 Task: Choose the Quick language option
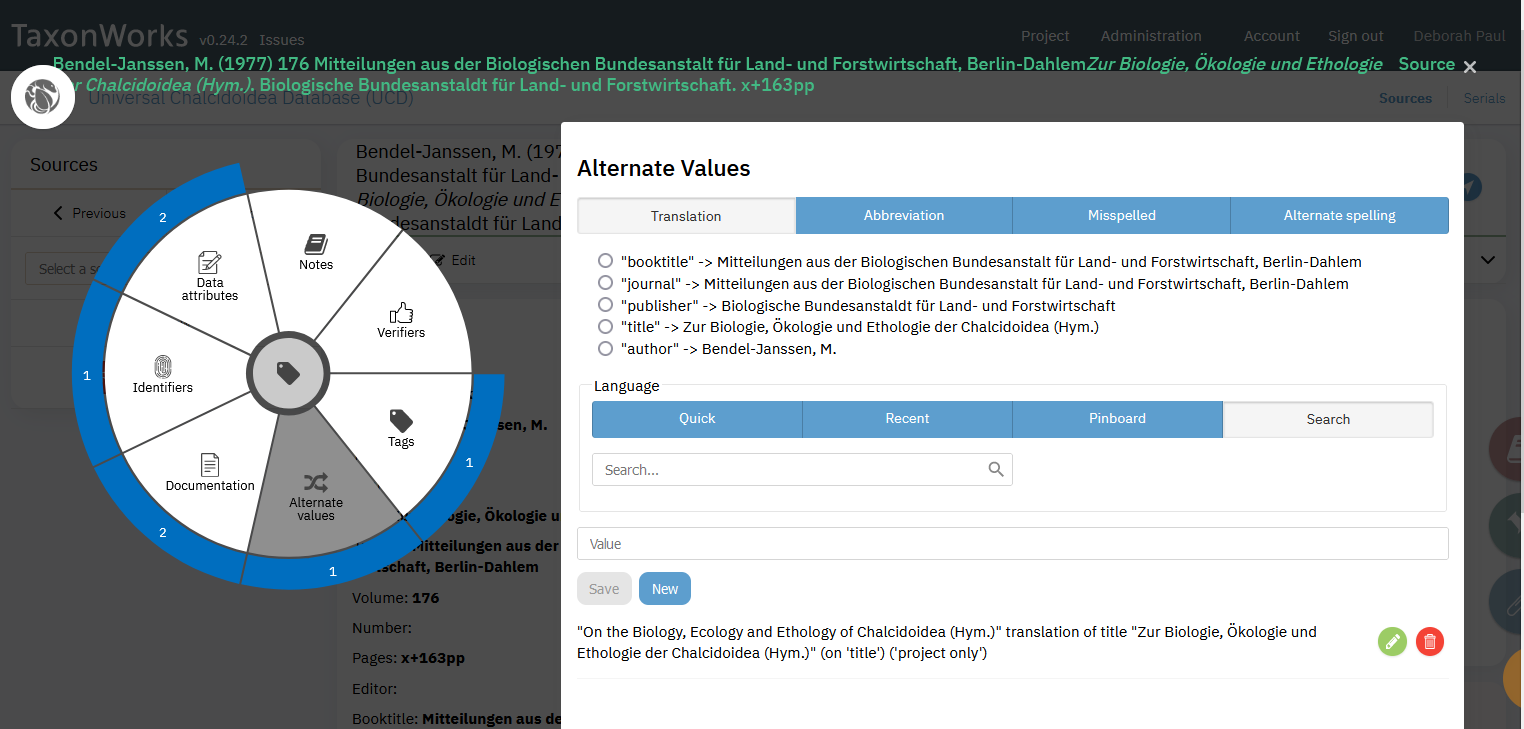[697, 419]
